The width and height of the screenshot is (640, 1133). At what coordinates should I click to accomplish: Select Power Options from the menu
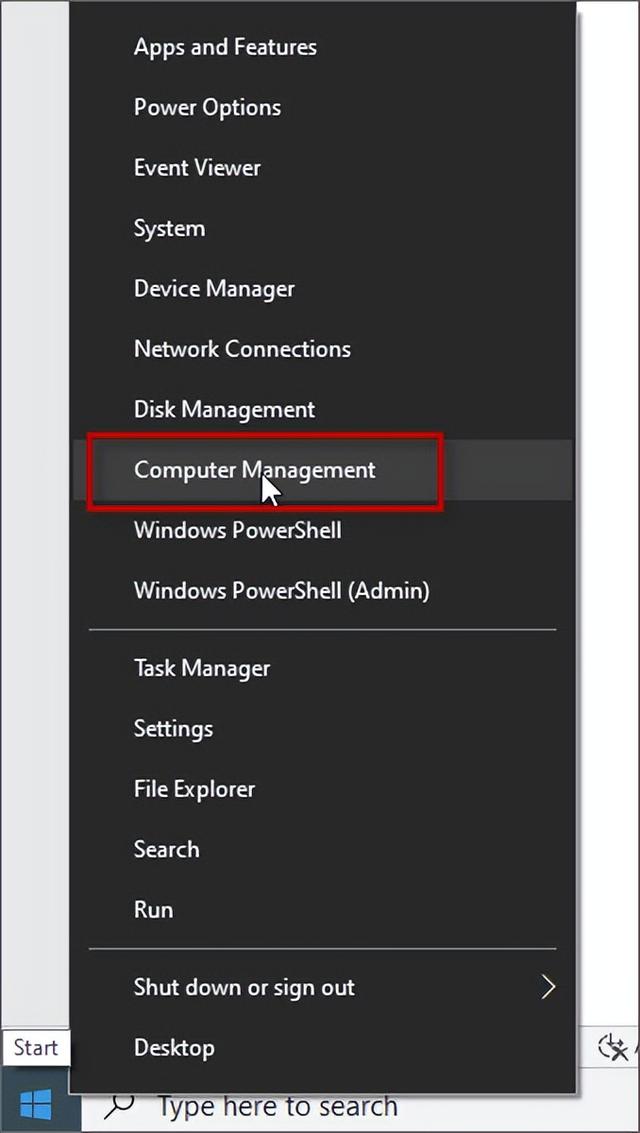coord(323,108)
